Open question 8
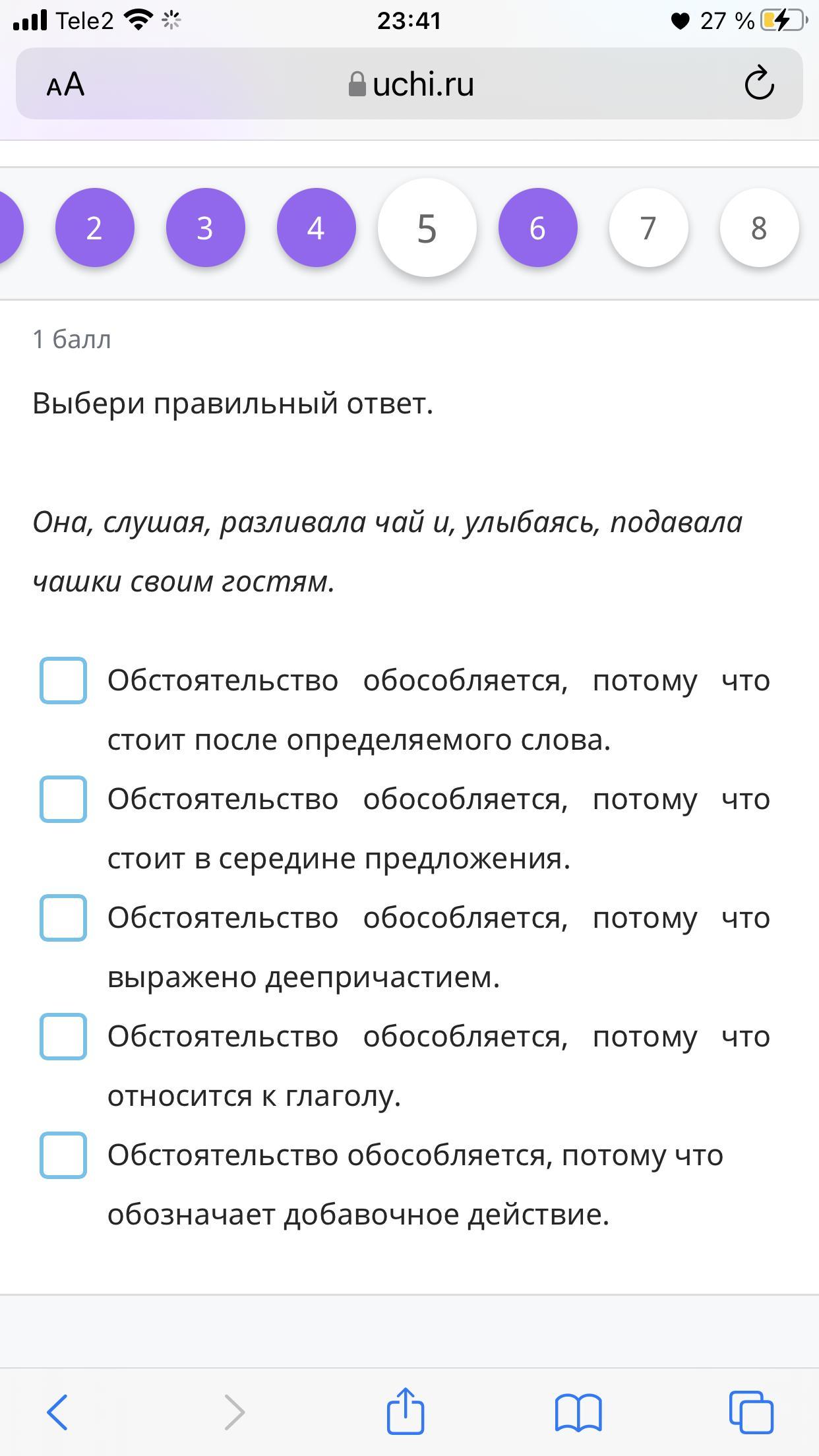 pyautogui.click(x=759, y=228)
